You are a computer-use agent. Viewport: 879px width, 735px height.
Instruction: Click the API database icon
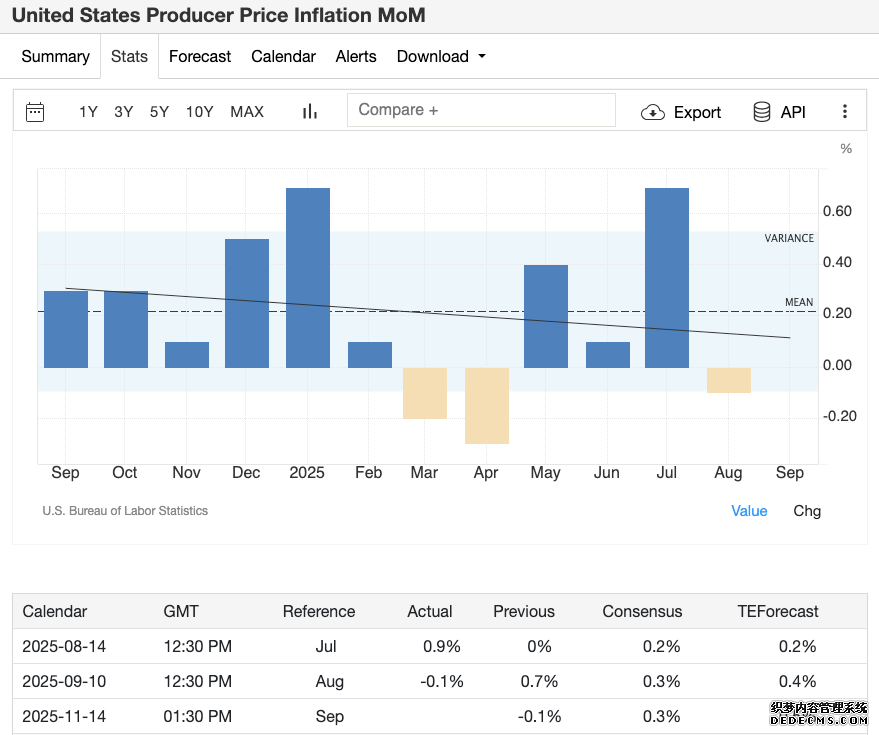point(761,112)
